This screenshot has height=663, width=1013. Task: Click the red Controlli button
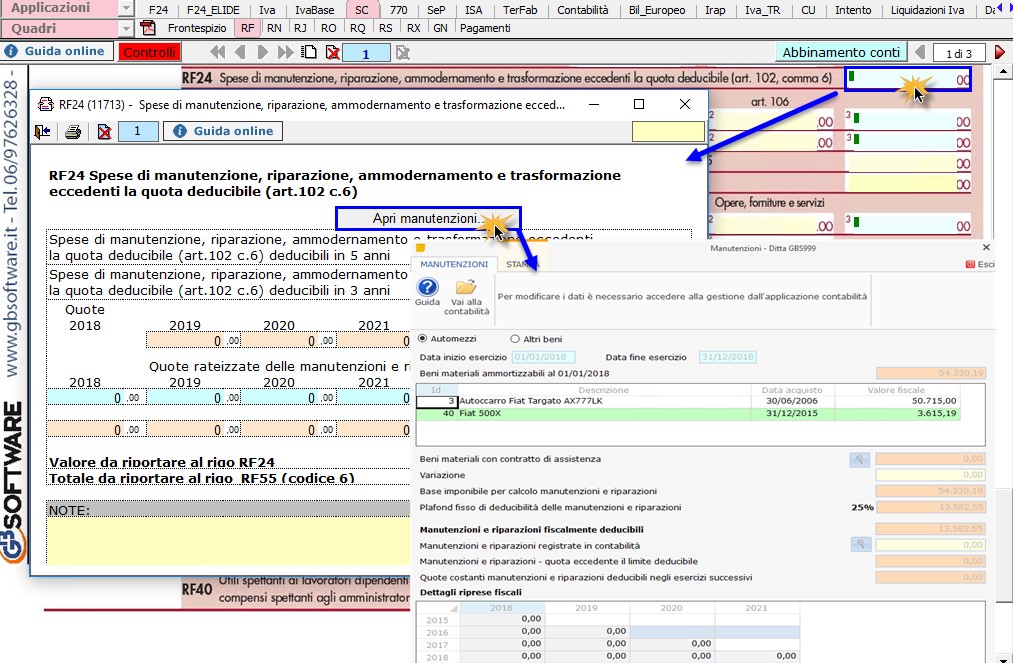[149, 52]
